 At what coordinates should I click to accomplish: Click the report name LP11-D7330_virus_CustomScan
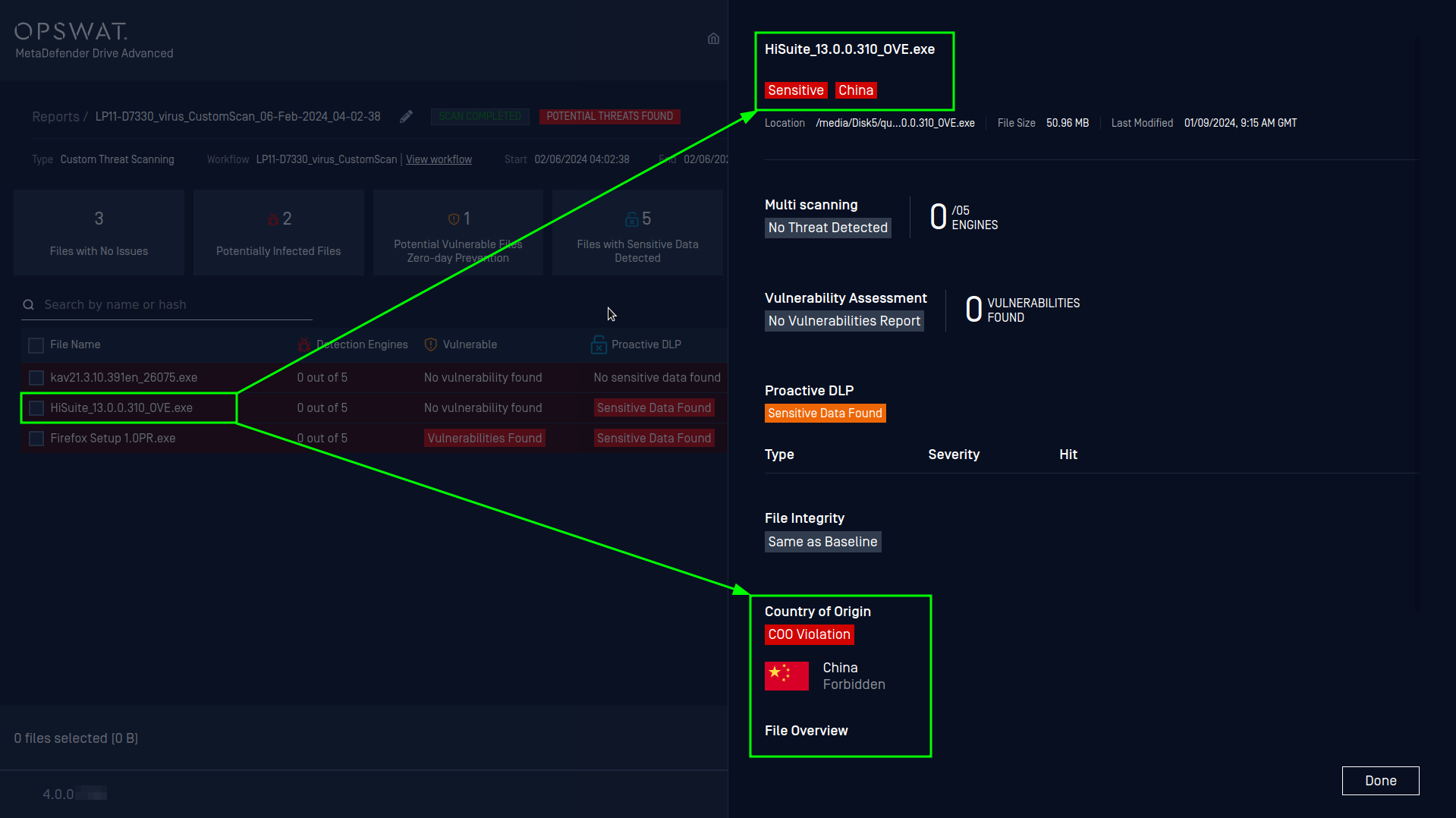pyautogui.click(x=237, y=117)
